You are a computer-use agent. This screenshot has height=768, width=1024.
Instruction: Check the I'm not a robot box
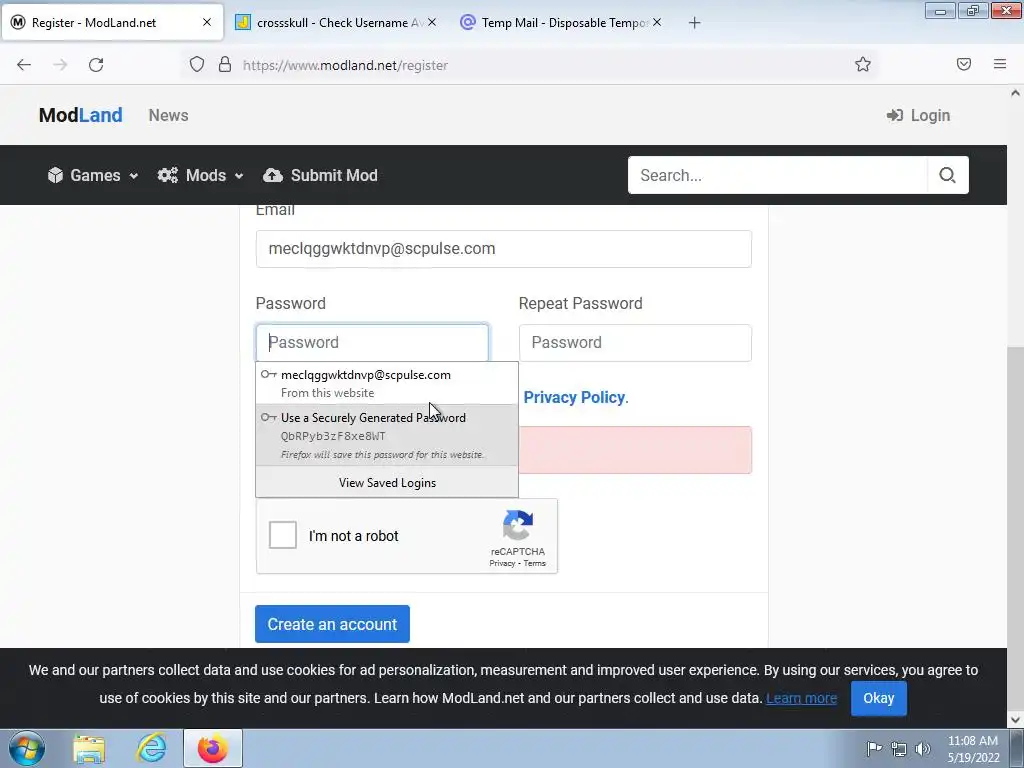click(x=283, y=535)
